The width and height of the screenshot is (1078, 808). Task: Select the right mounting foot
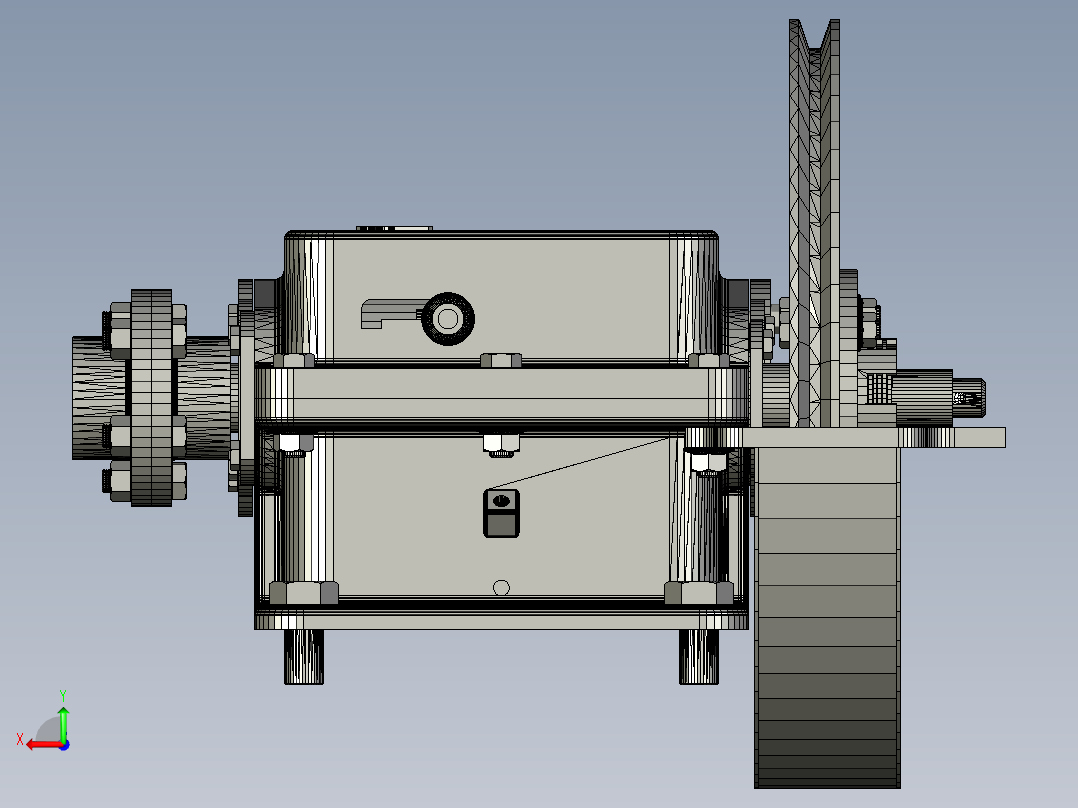[x=700, y=660]
